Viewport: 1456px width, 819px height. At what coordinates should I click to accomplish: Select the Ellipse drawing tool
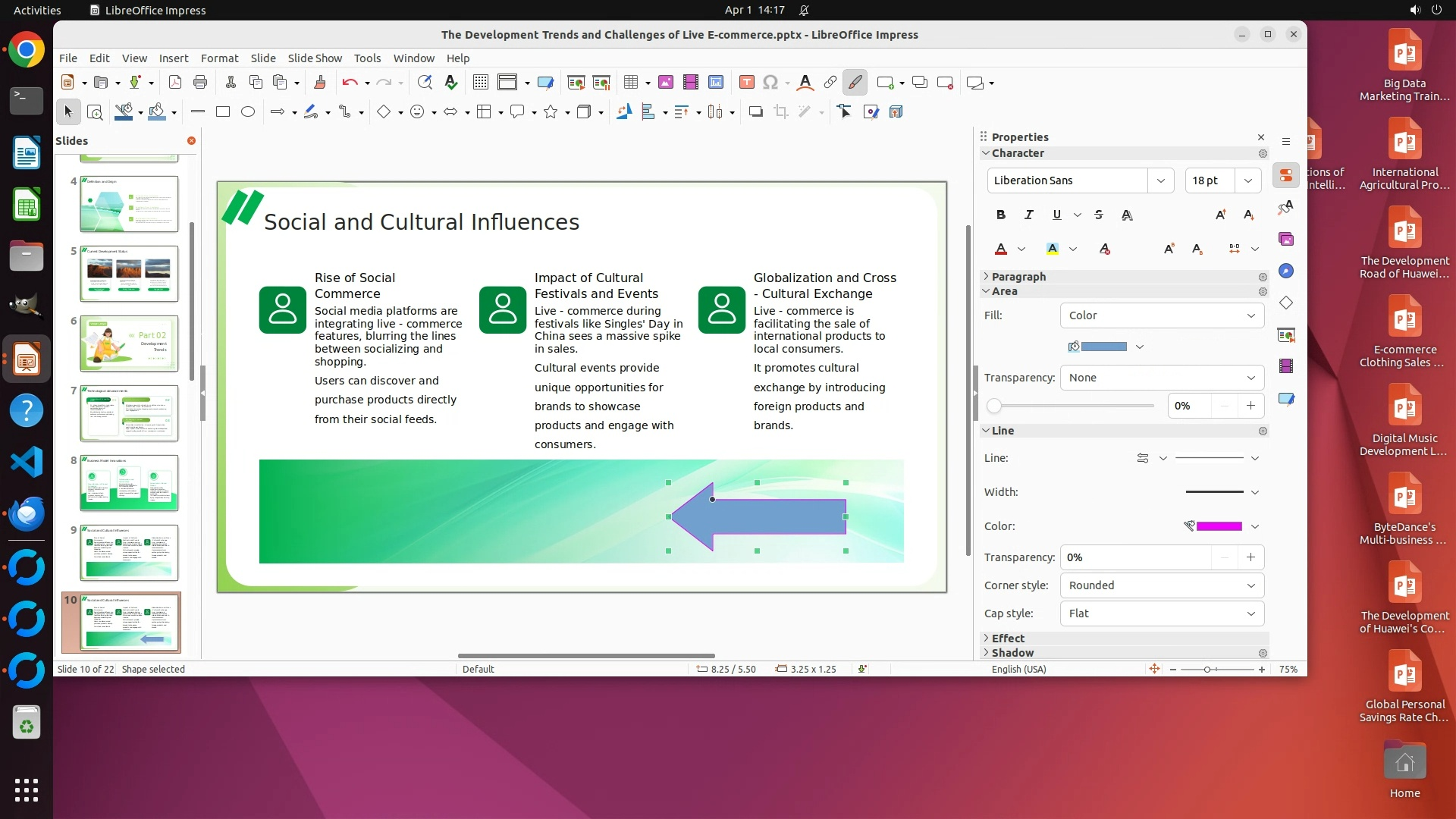(248, 112)
